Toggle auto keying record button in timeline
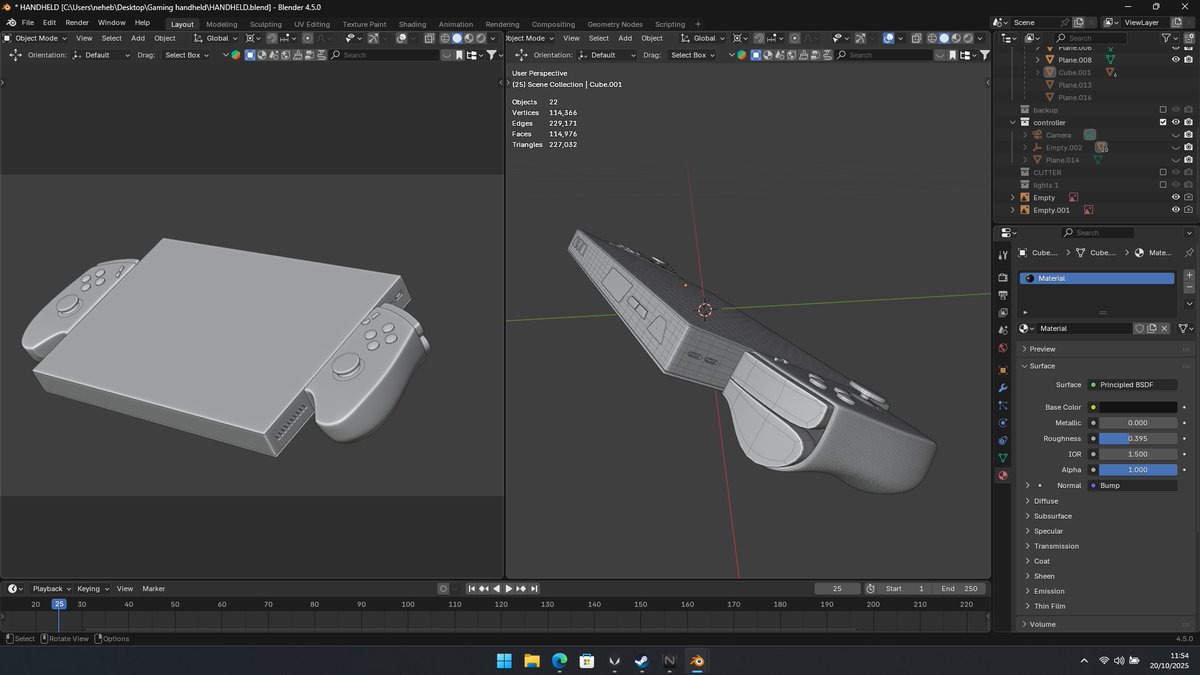The width and height of the screenshot is (1200, 675). click(443, 589)
